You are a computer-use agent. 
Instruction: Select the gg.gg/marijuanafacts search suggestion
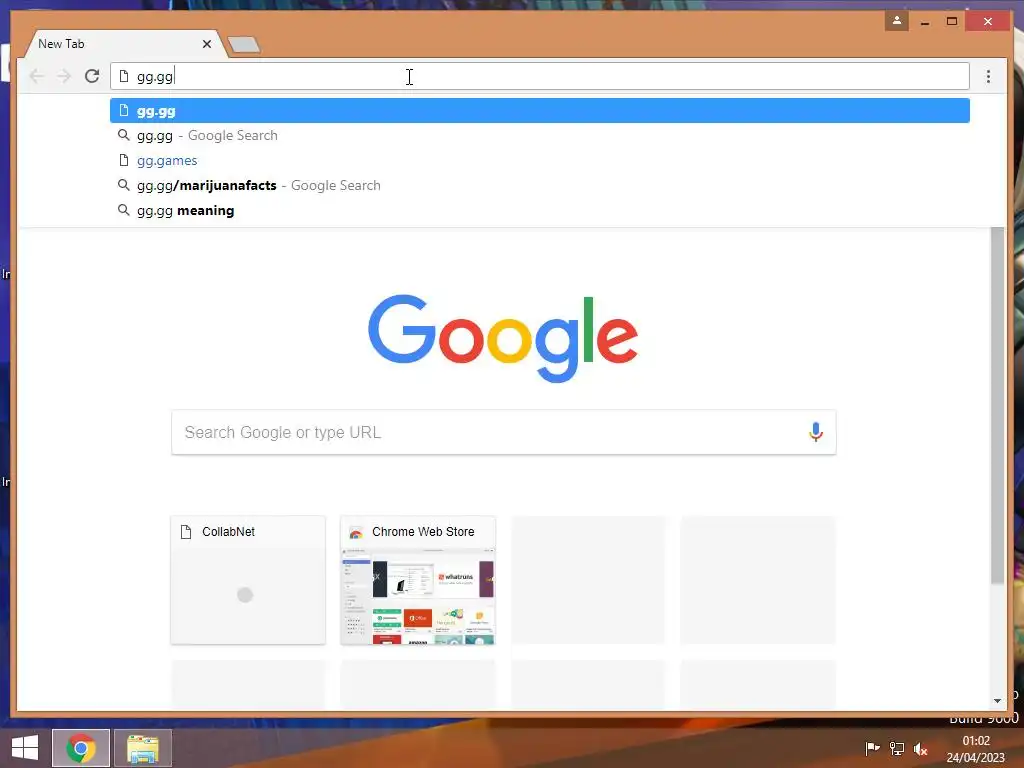point(539,185)
